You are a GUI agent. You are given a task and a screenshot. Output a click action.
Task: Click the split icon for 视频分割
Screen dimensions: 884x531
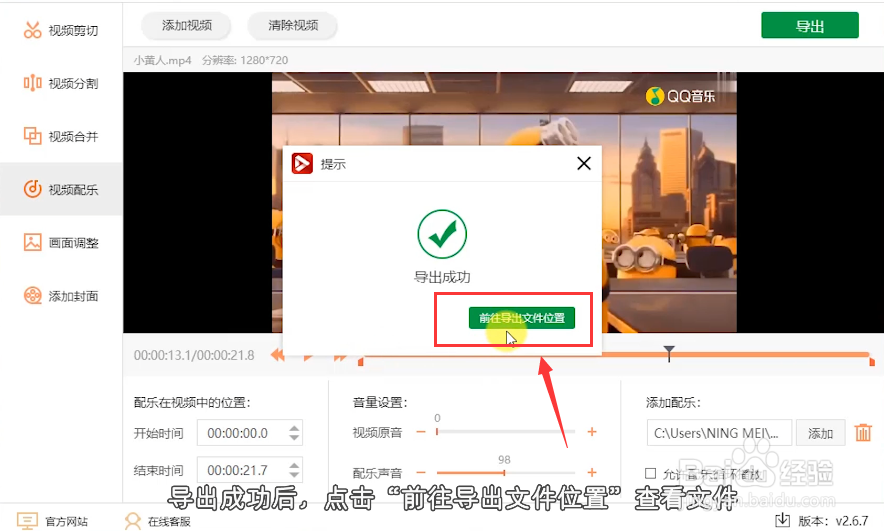[x=33, y=83]
